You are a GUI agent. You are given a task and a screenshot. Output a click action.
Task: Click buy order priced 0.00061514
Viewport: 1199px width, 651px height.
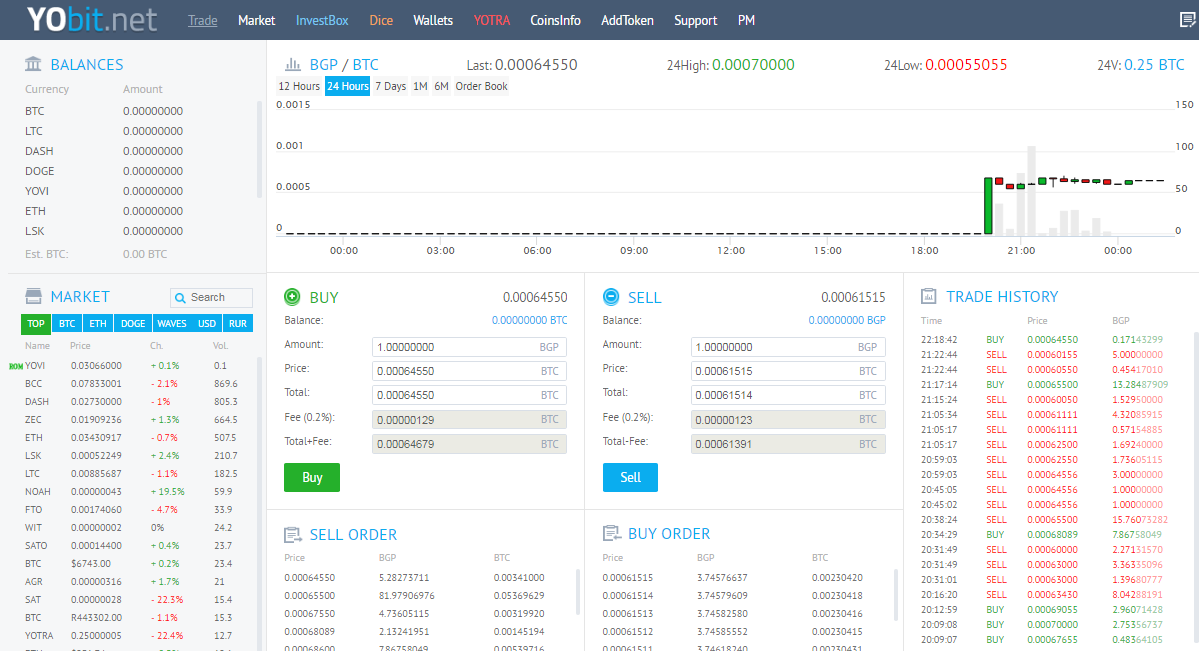tap(745, 596)
